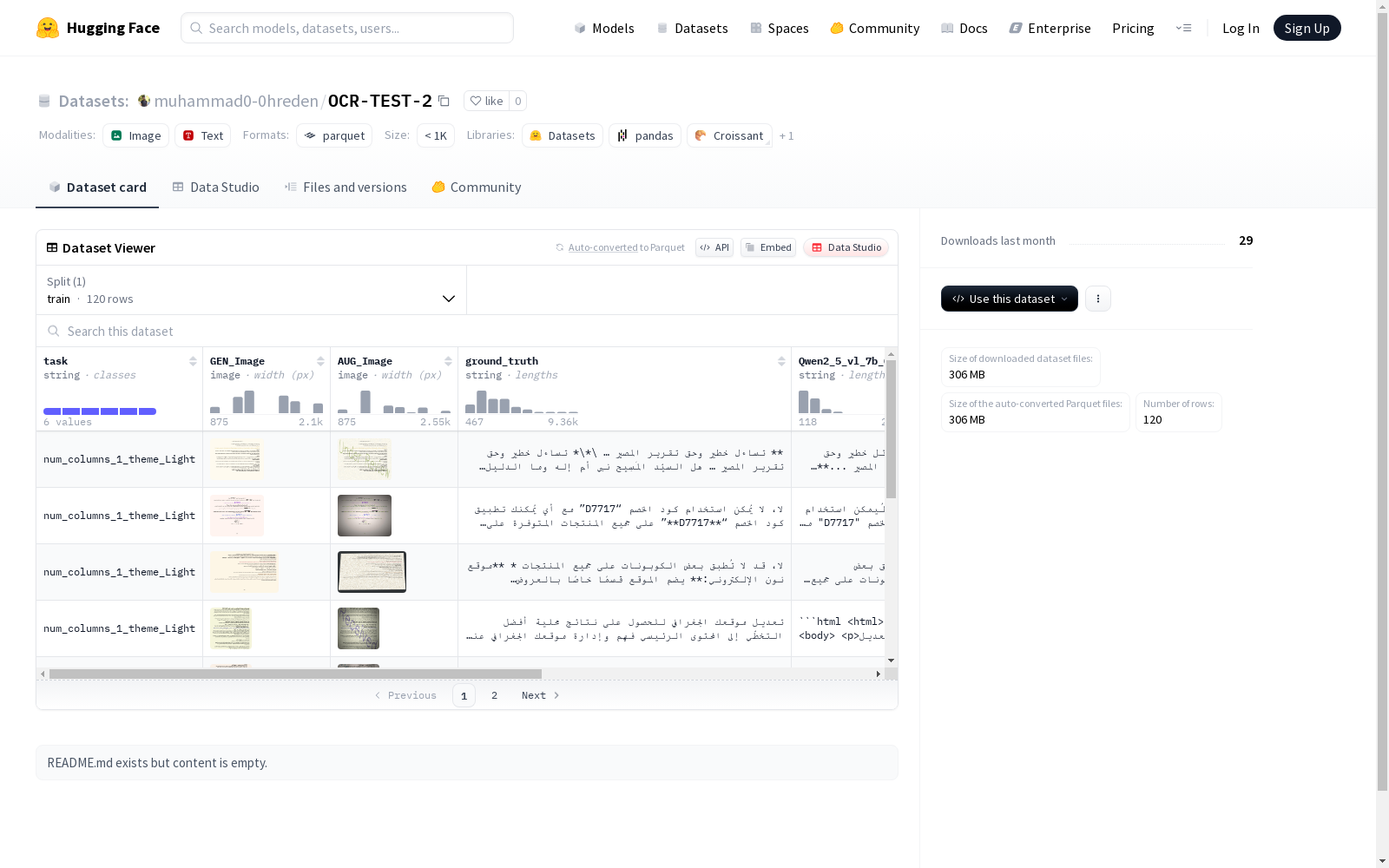Open the Enterprise navigation item

click(x=1050, y=28)
